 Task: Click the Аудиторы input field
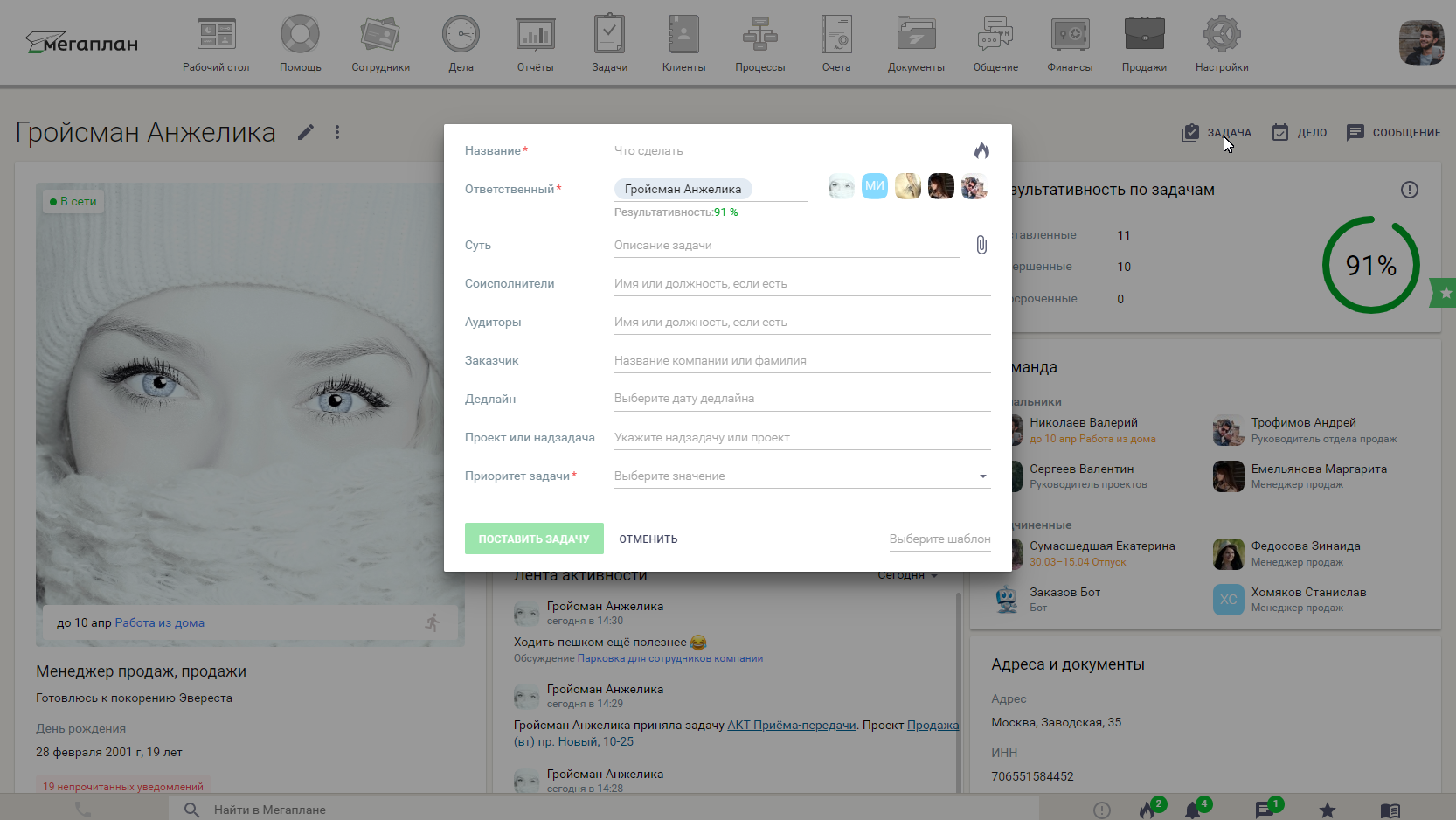802,323
